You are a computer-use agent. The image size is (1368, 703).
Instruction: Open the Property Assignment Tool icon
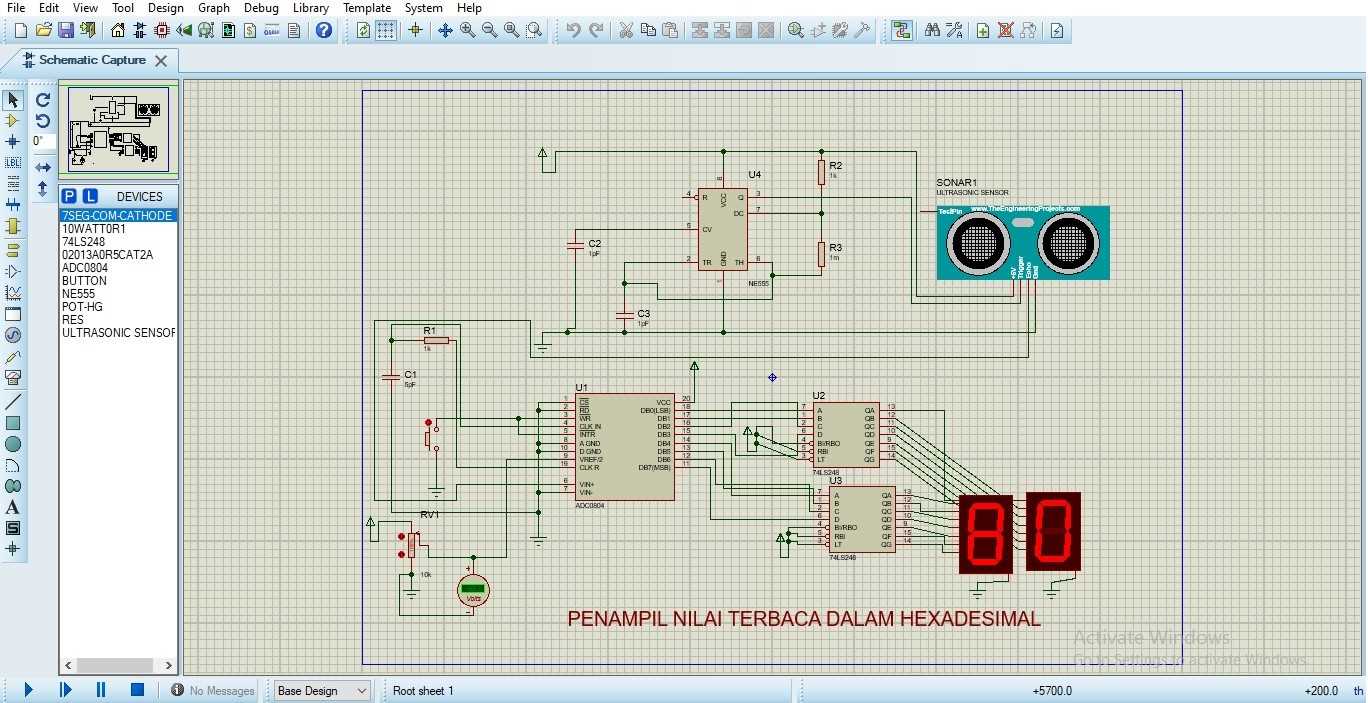[954, 30]
